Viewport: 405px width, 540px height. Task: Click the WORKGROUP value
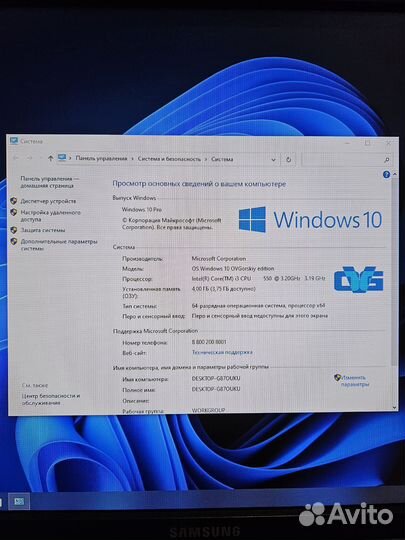click(208, 410)
